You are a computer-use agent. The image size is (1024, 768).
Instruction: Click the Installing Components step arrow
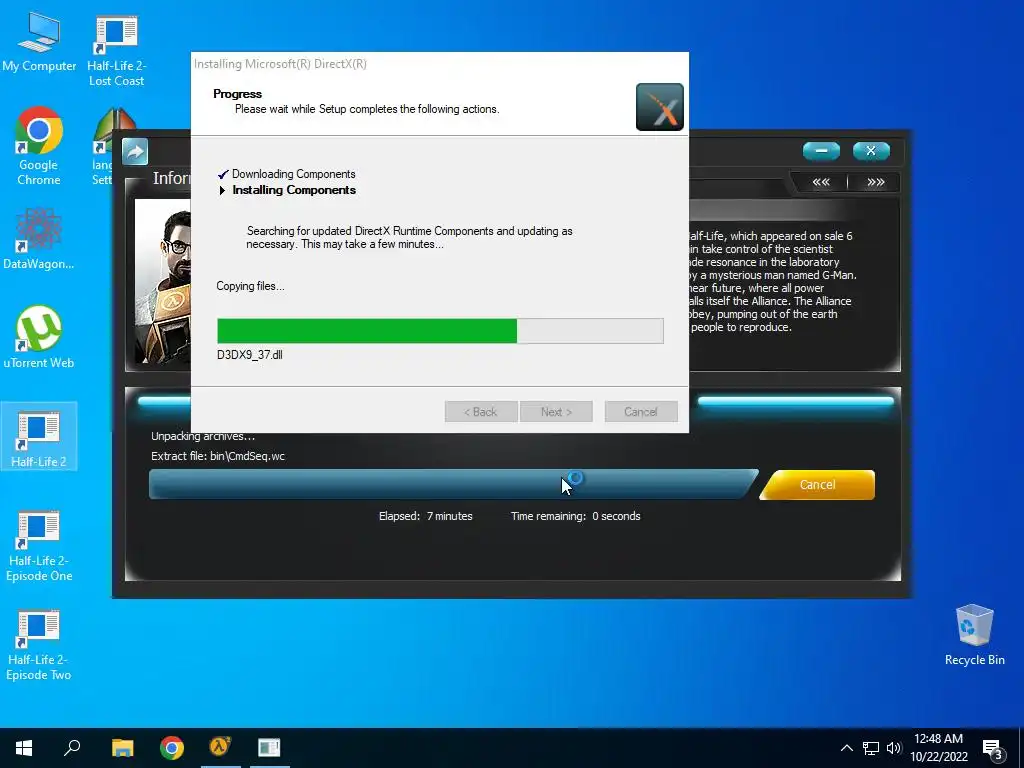pyautogui.click(x=222, y=190)
